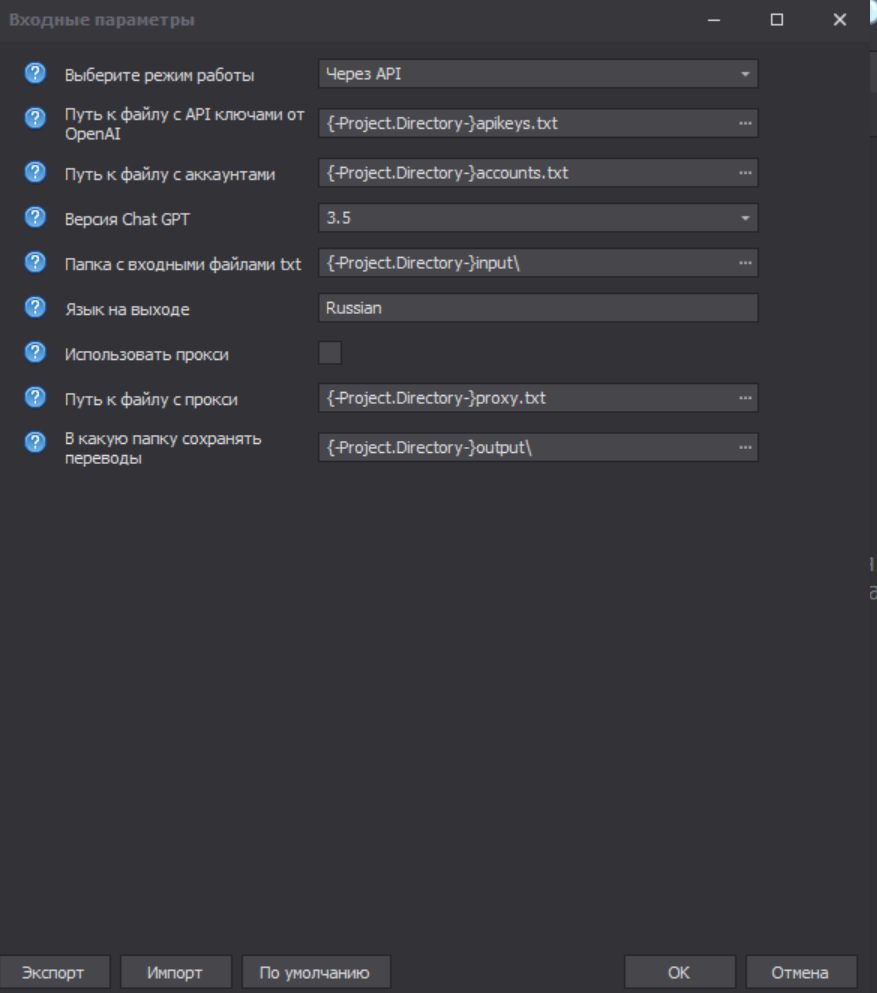The image size is (877, 993).
Task: Click help icon beside 'Путь к файлу с аккаунтами'
Action: point(35,172)
